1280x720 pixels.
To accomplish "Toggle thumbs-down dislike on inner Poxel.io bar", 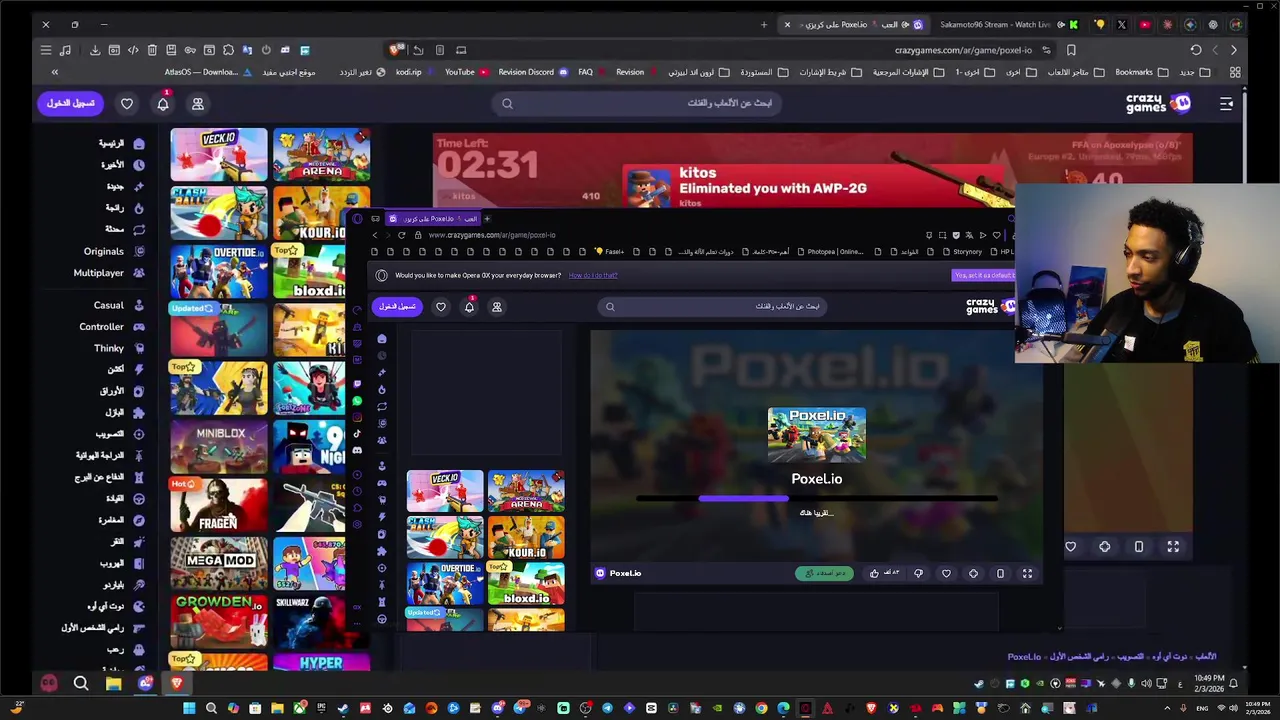I will pyautogui.click(x=918, y=573).
